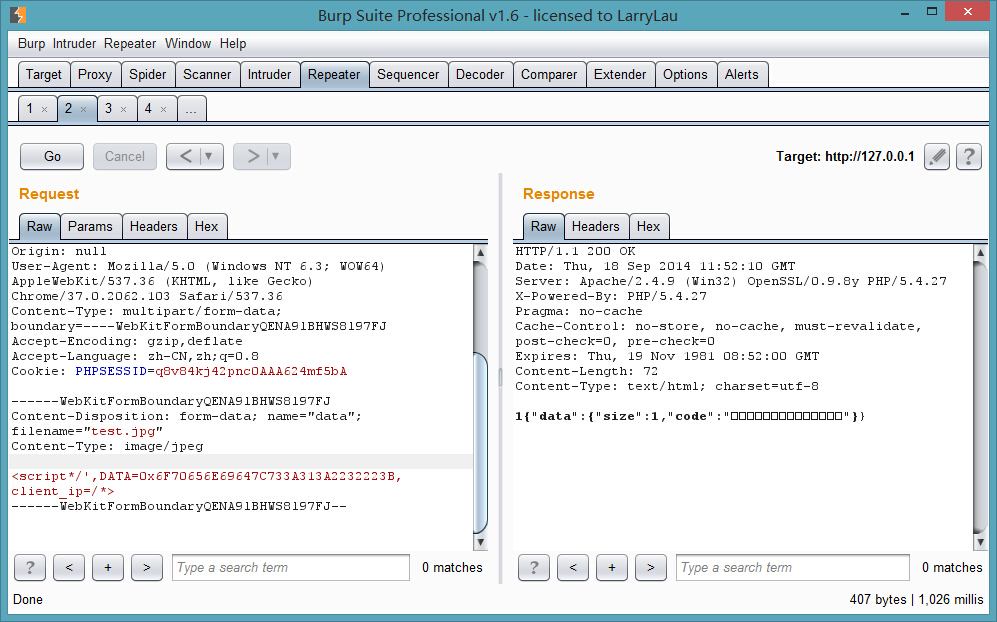
Task: Select the Repeater tool tab
Action: click(x=334, y=74)
